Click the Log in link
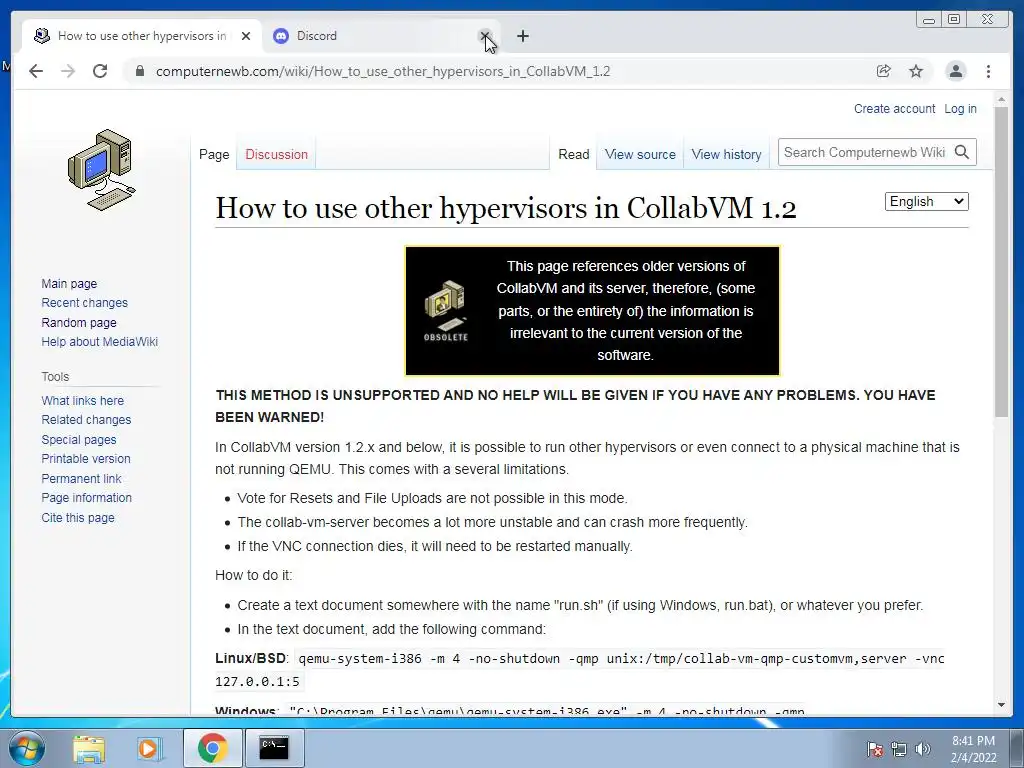Image resolution: width=1024 pixels, height=768 pixels. (x=960, y=108)
